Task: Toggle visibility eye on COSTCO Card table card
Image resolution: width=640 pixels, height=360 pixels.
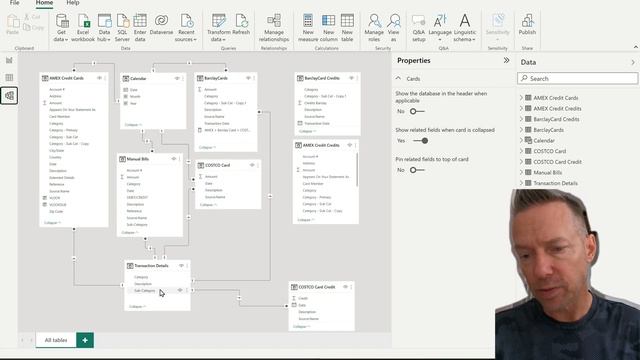Action: 252,165
